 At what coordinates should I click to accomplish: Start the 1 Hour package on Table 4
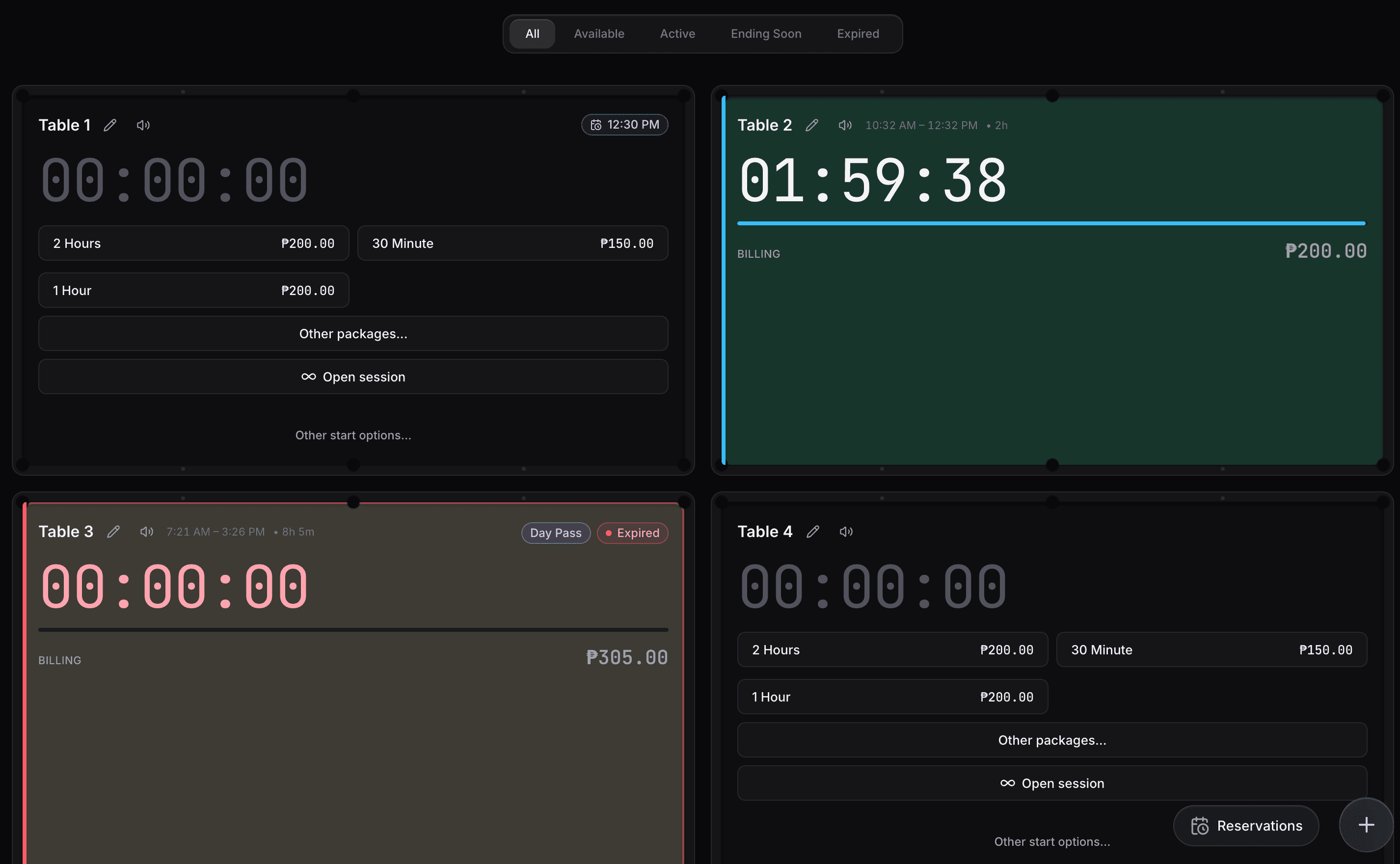892,697
